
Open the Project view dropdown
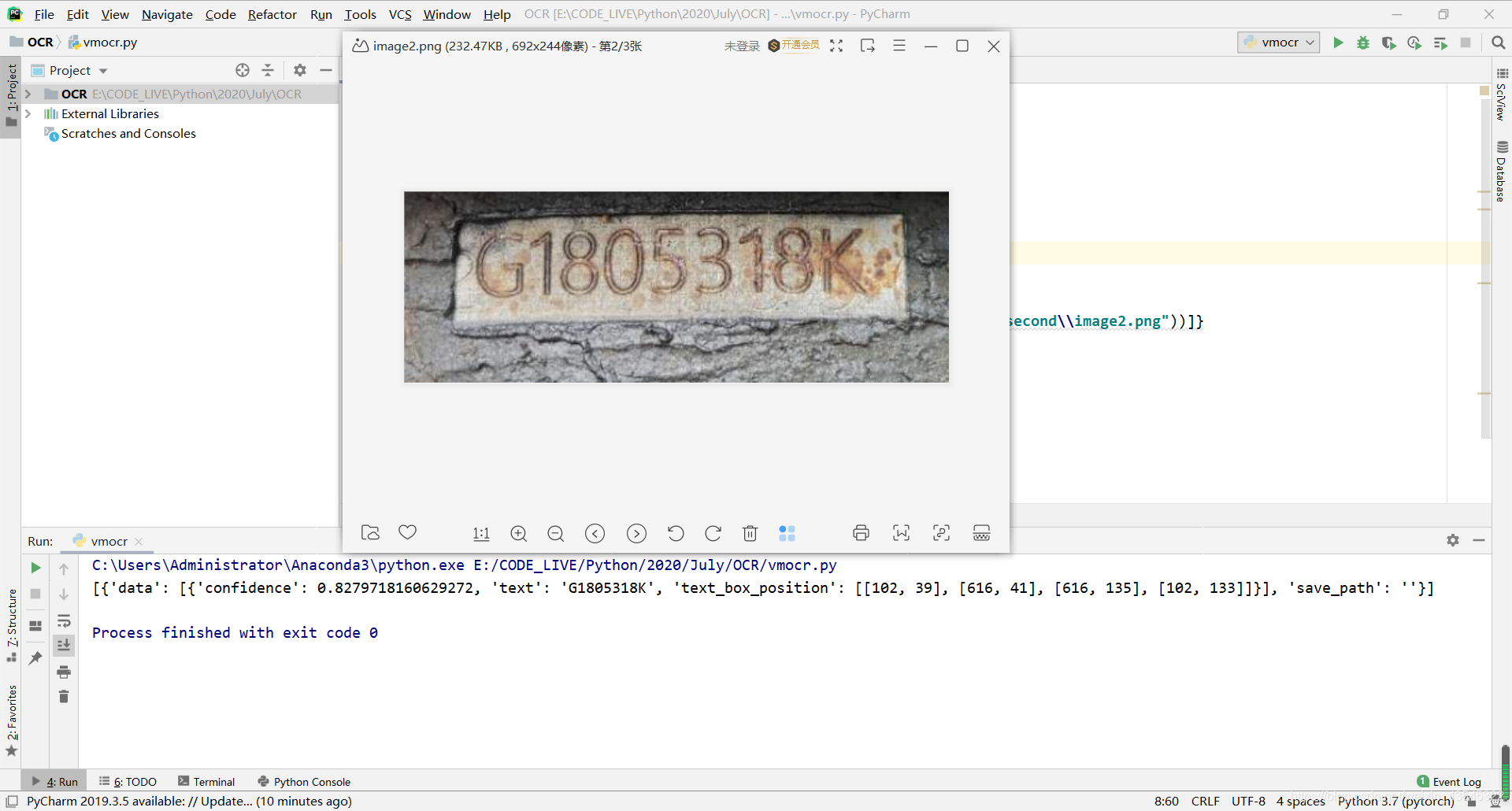click(x=103, y=71)
